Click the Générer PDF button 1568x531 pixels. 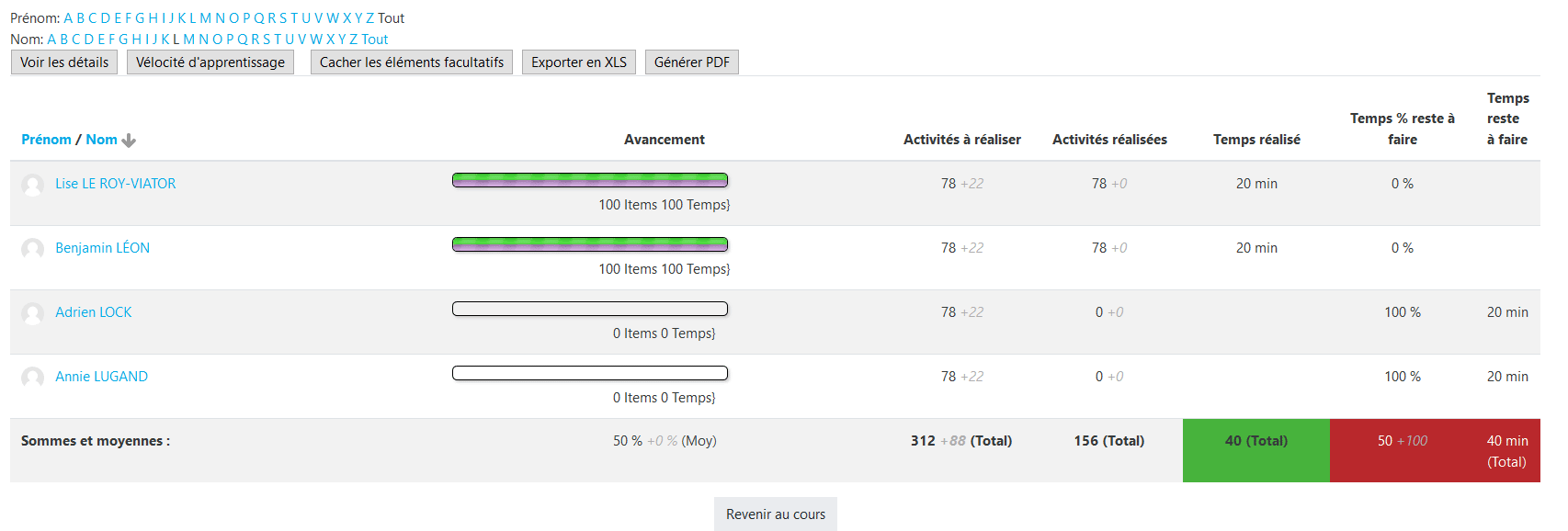[x=692, y=62]
